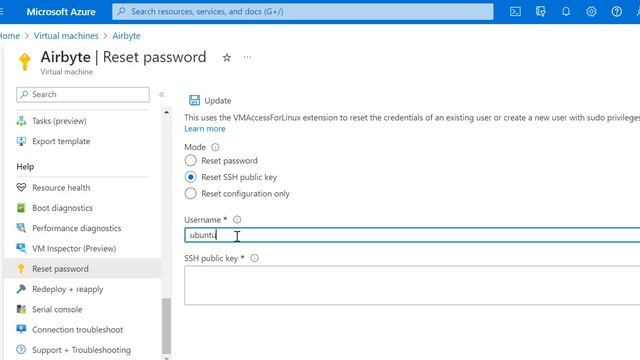Image resolution: width=640 pixels, height=360 pixels.
Task: Go to Airbyte breadcrumb link
Action: tap(127, 36)
